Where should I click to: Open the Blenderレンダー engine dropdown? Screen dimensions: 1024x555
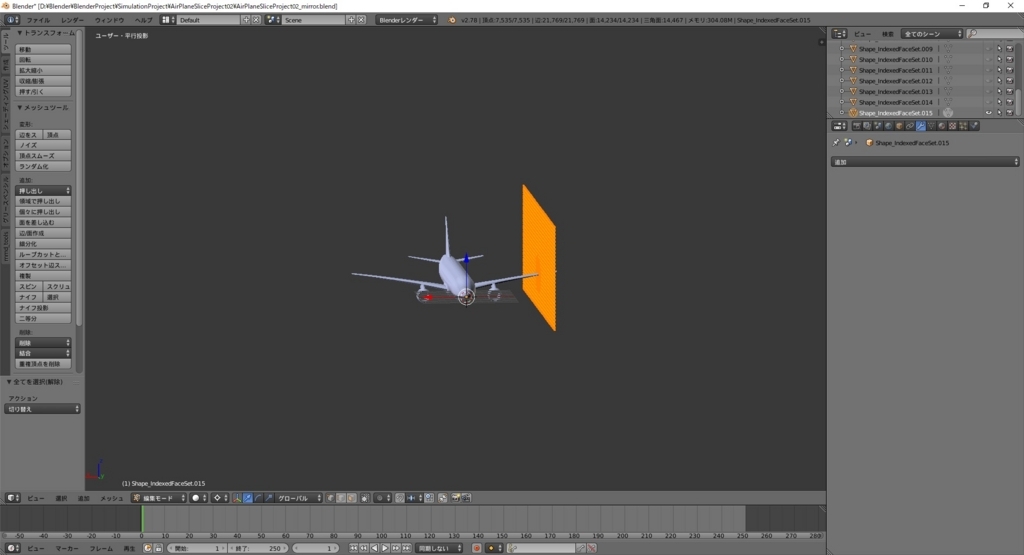point(406,20)
